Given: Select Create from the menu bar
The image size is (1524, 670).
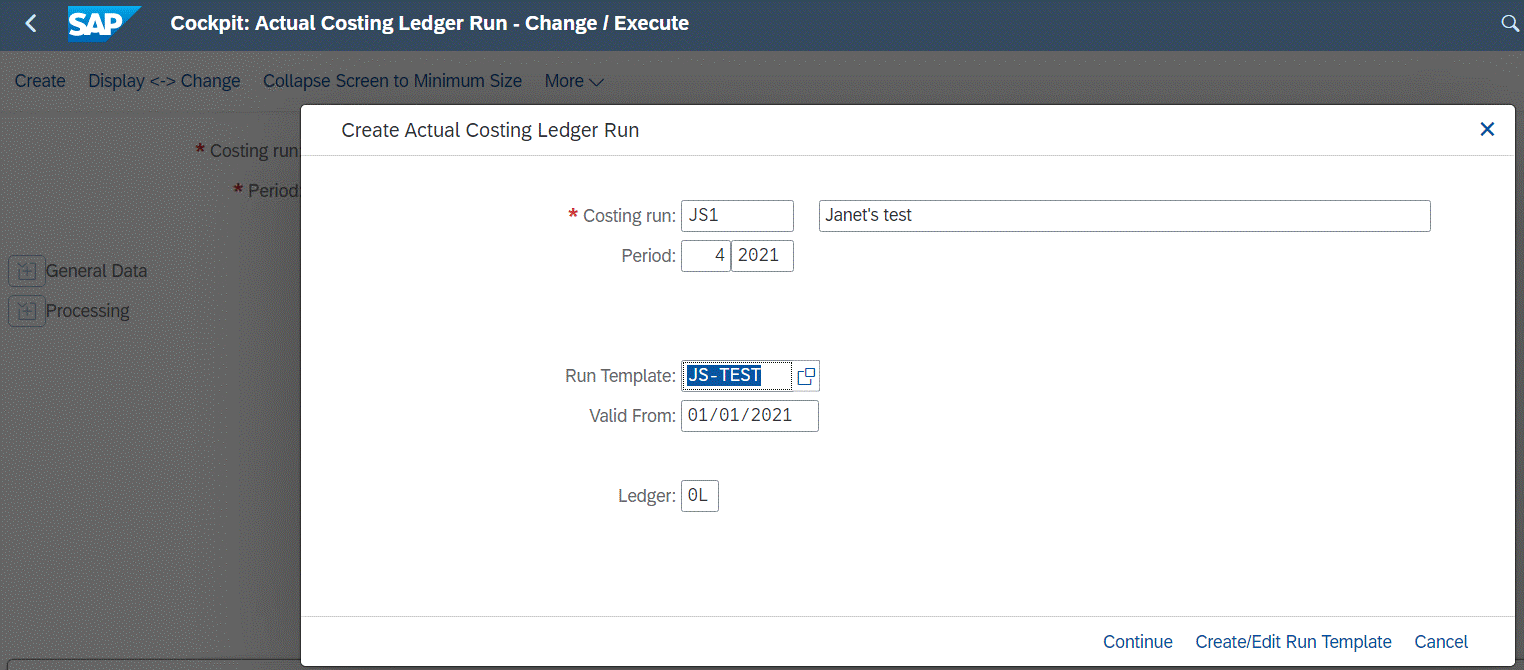Looking at the screenshot, I should pyautogui.click(x=39, y=81).
